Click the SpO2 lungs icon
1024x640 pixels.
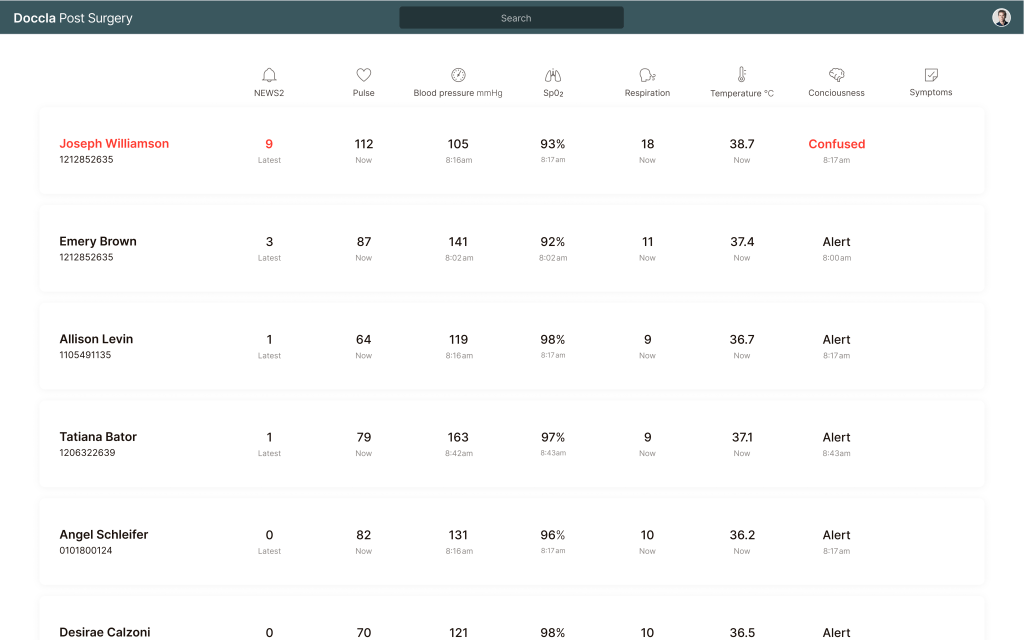(x=553, y=75)
